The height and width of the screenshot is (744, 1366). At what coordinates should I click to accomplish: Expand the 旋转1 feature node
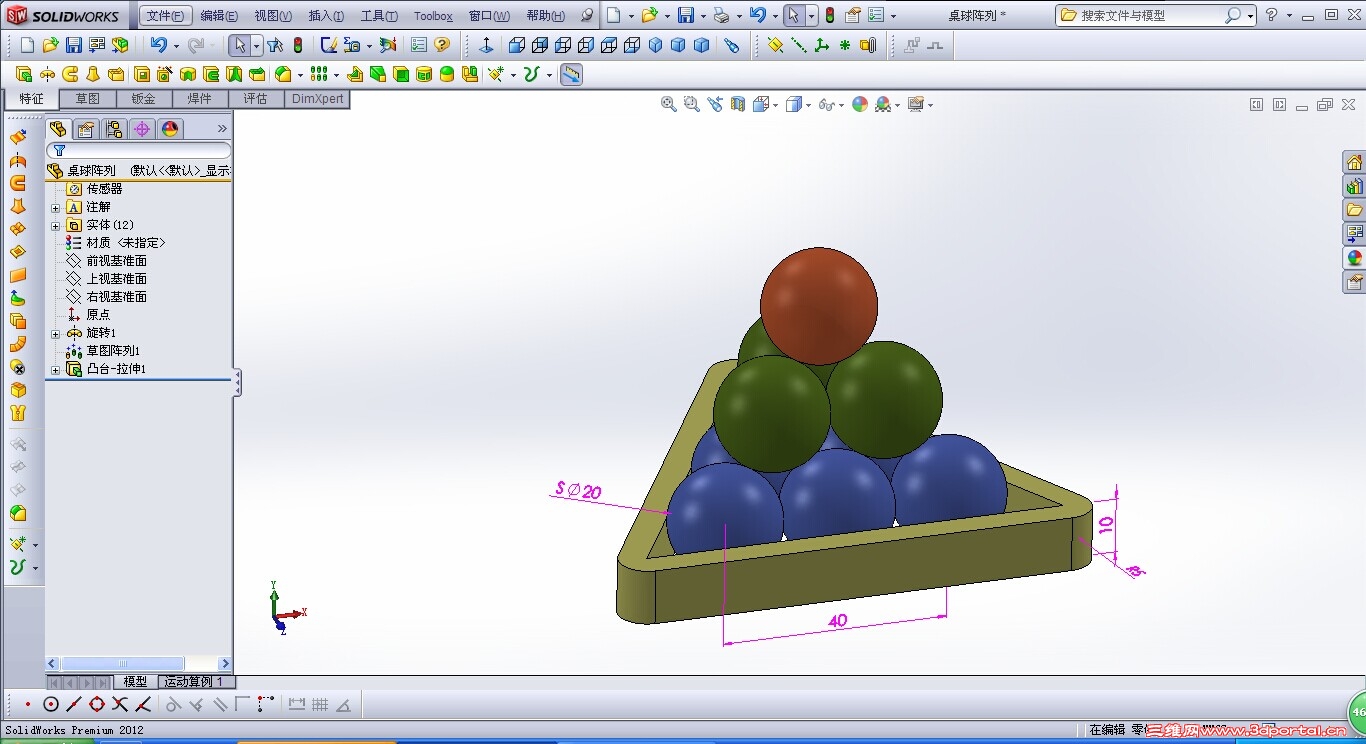coord(56,334)
